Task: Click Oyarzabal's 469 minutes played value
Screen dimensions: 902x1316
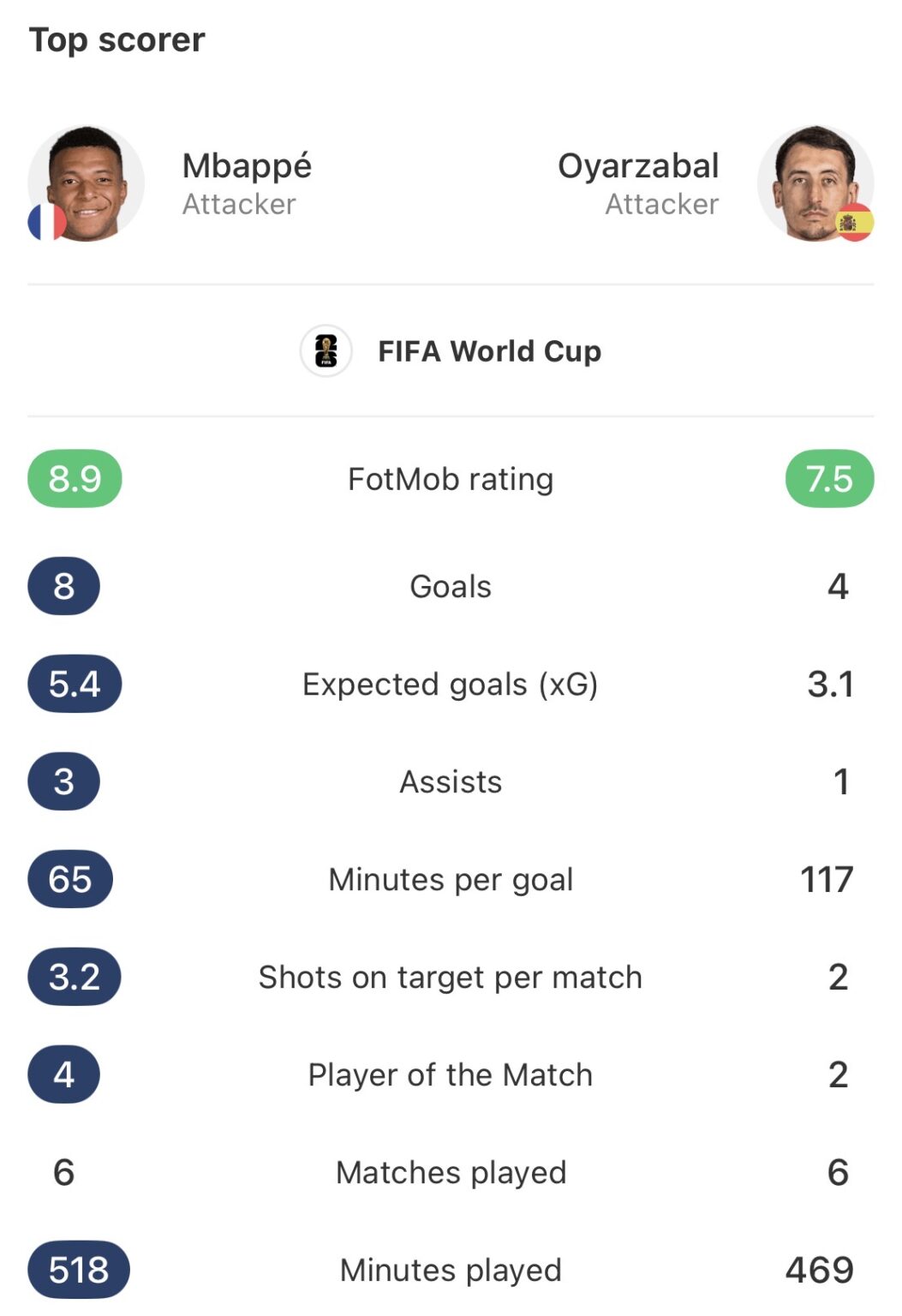Action: 820,1270
